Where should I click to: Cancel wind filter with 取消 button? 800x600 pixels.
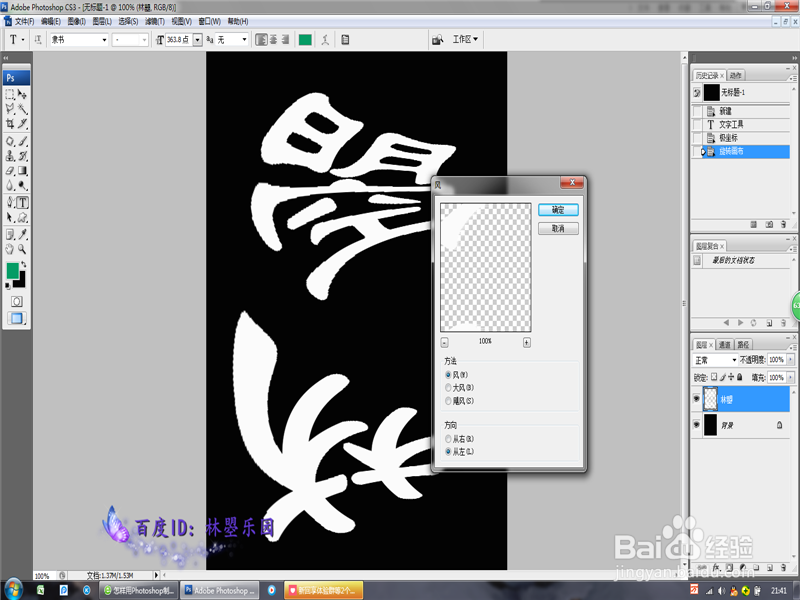point(558,229)
